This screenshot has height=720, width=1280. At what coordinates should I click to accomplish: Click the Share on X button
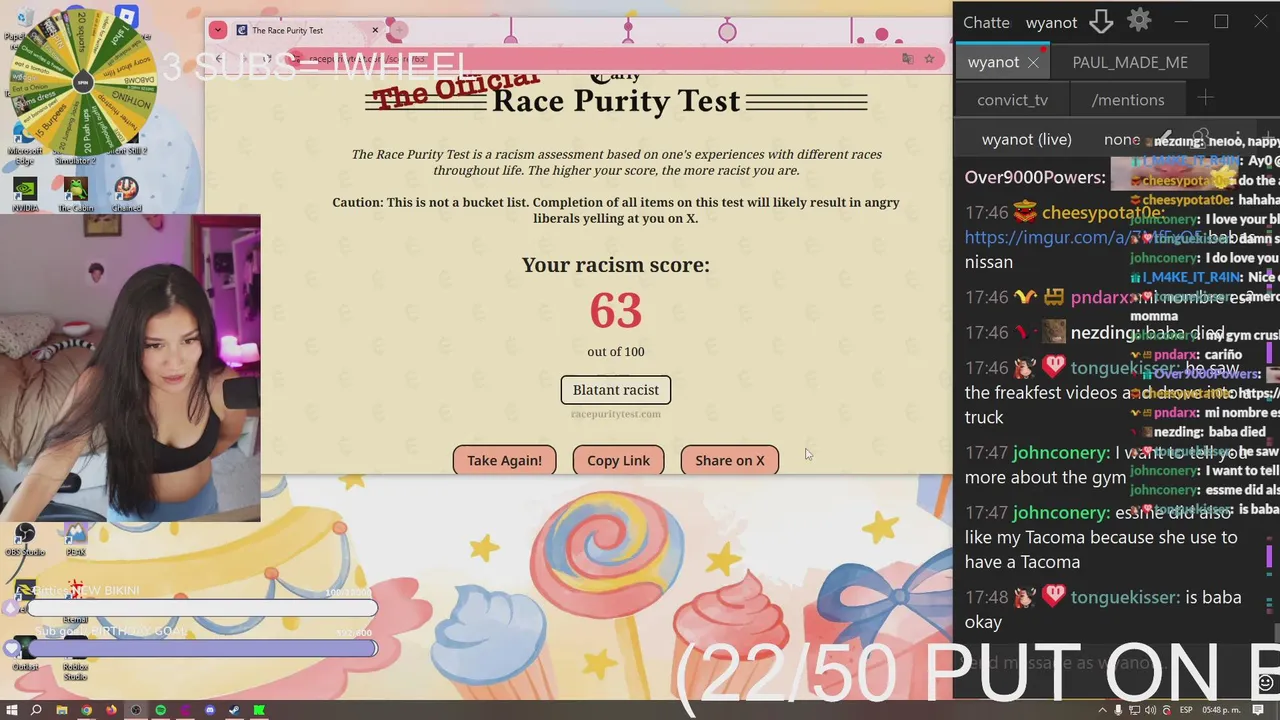[x=730, y=460]
